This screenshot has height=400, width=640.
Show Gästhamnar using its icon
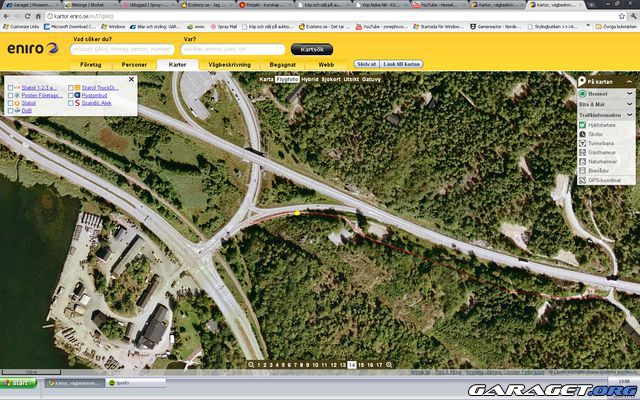pyautogui.click(x=581, y=152)
